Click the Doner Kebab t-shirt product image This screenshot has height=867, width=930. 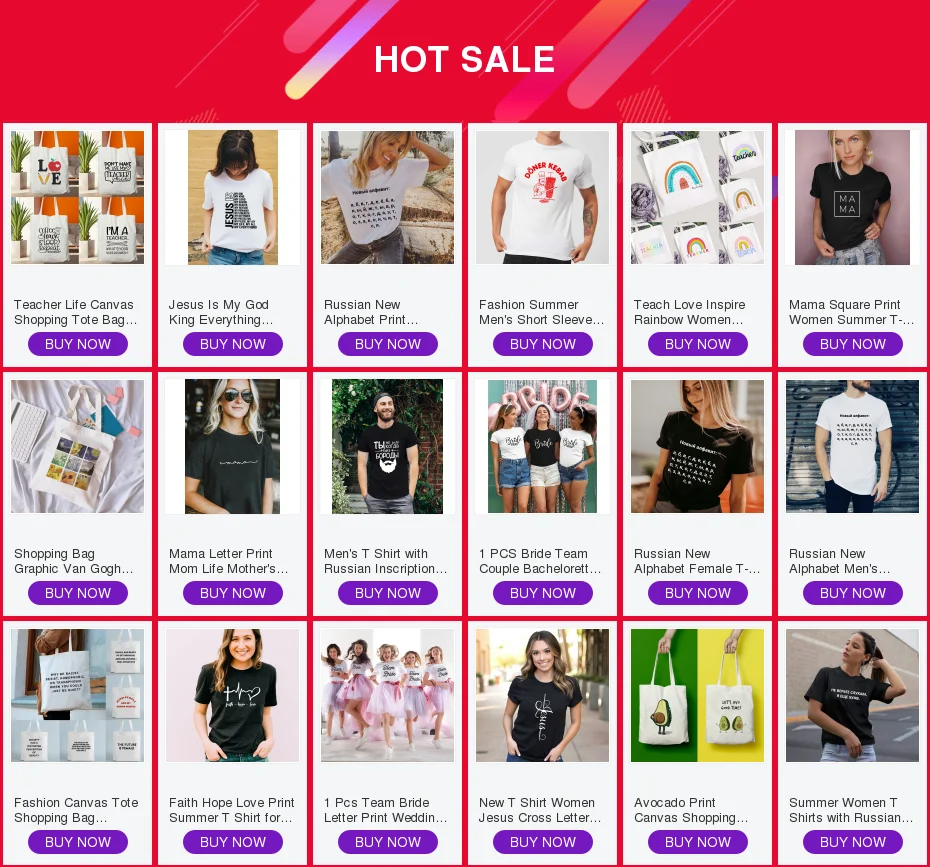pos(542,197)
